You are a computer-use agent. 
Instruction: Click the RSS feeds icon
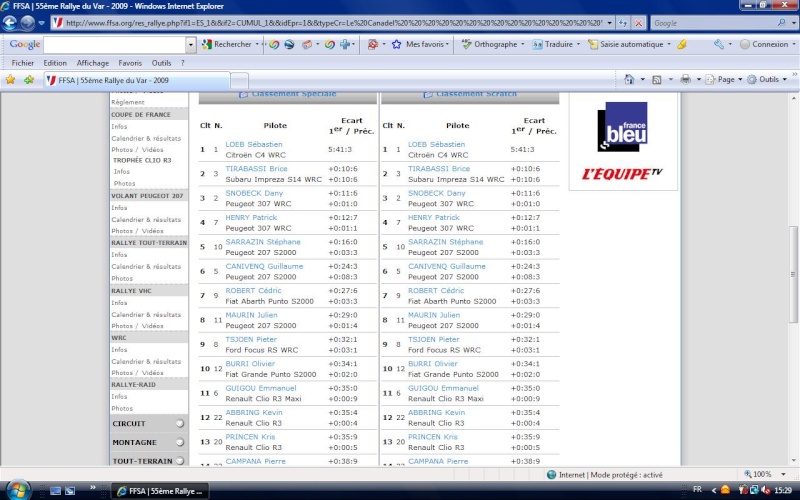click(x=657, y=79)
